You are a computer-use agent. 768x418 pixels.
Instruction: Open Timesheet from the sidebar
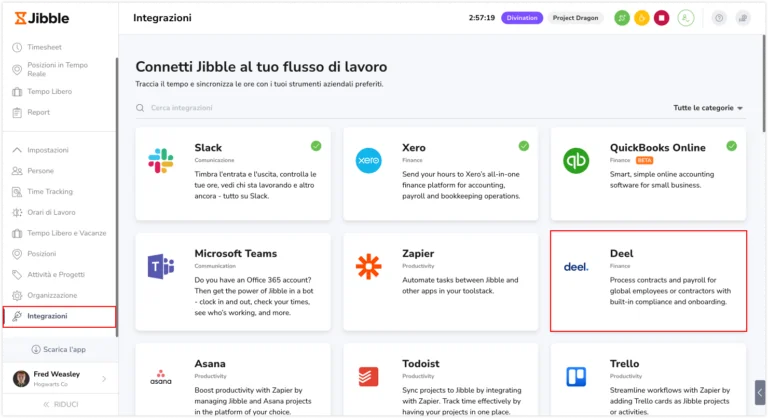(x=44, y=47)
